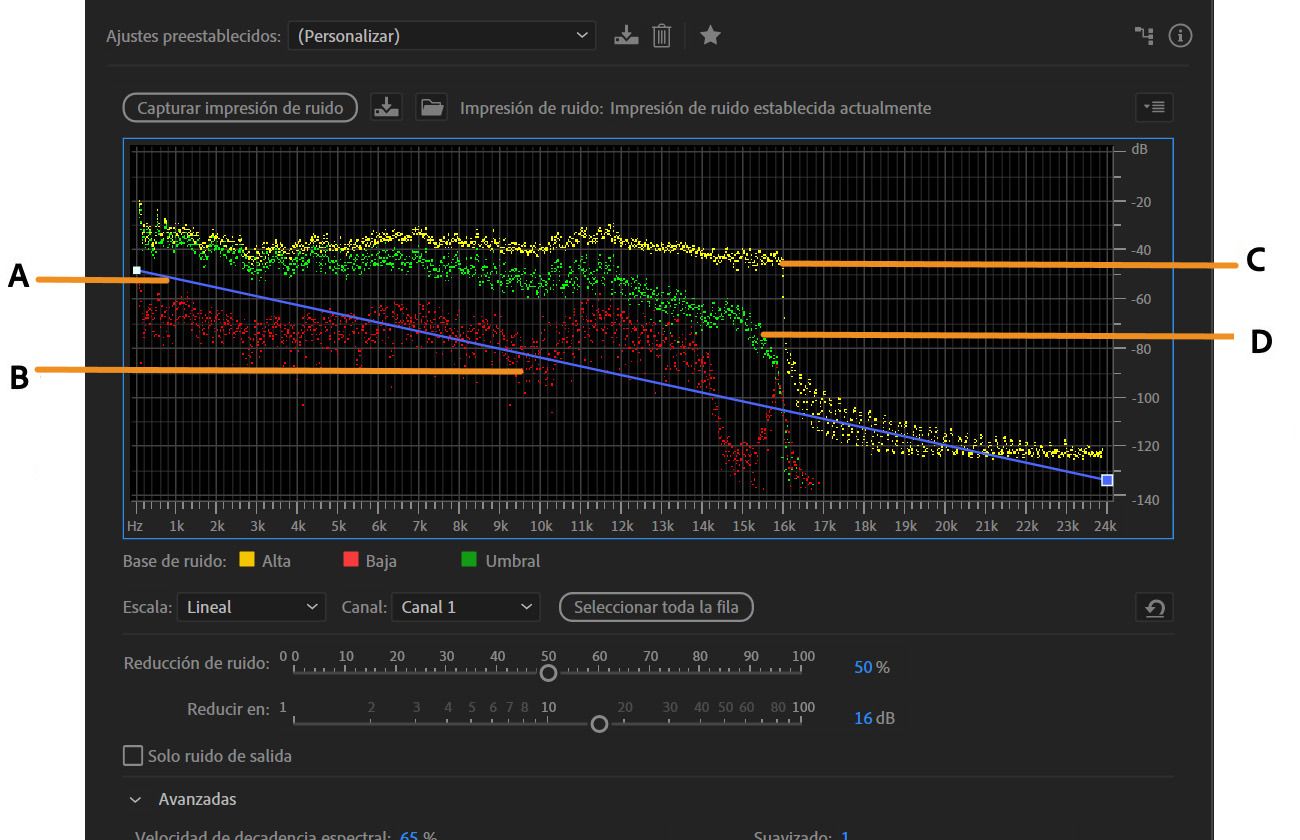Open the noise print options menu

coord(1154,107)
